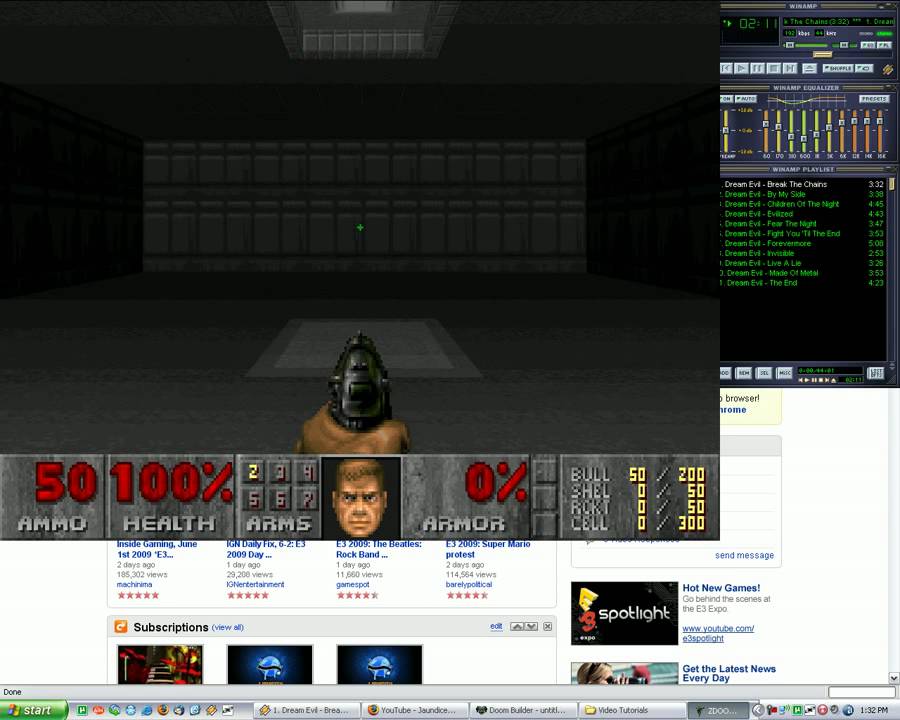Click the Winamp lightning bolt logo

click(x=888, y=69)
